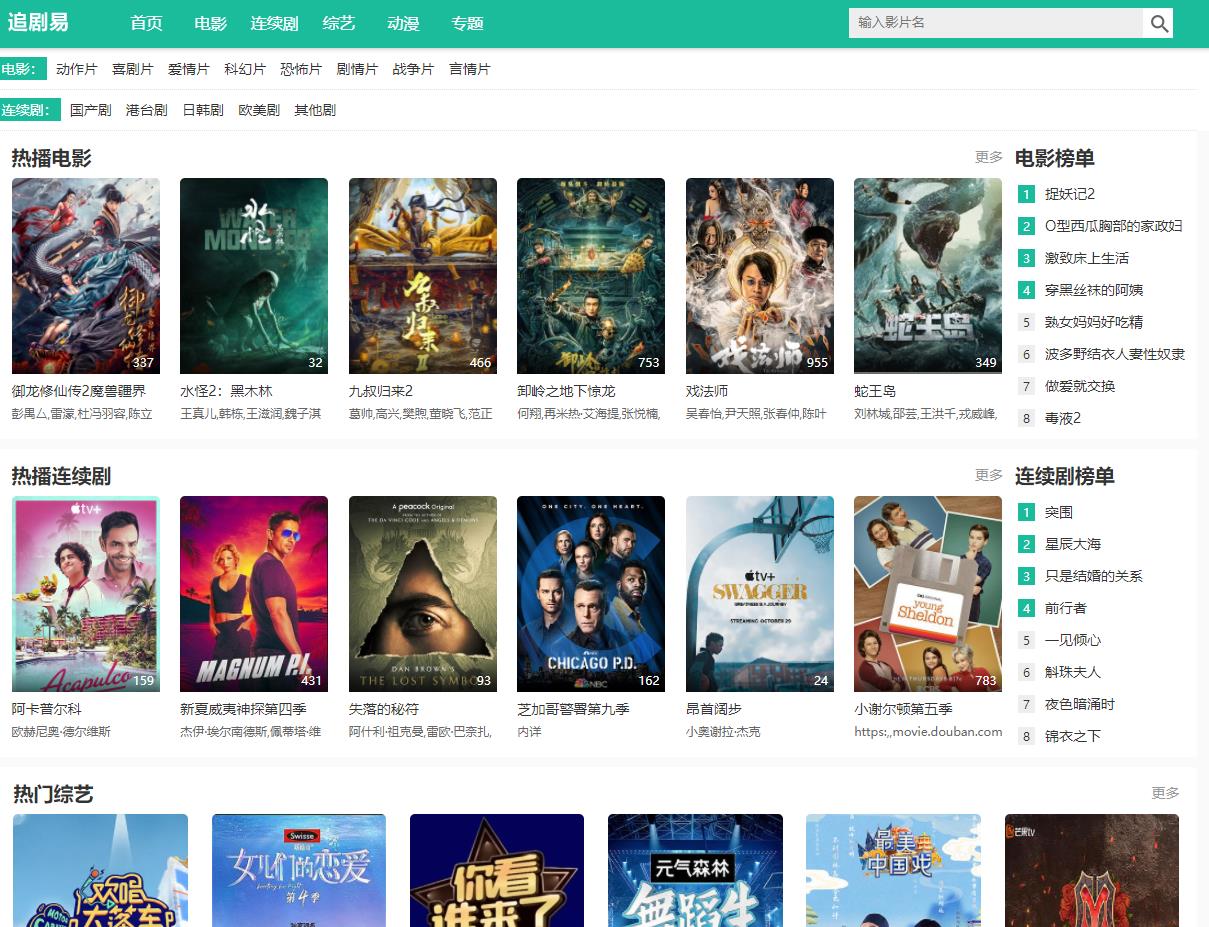This screenshot has height=927, width=1209.
Task: Click the 戏法师 poster thumbnail
Action: click(x=759, y=275)
